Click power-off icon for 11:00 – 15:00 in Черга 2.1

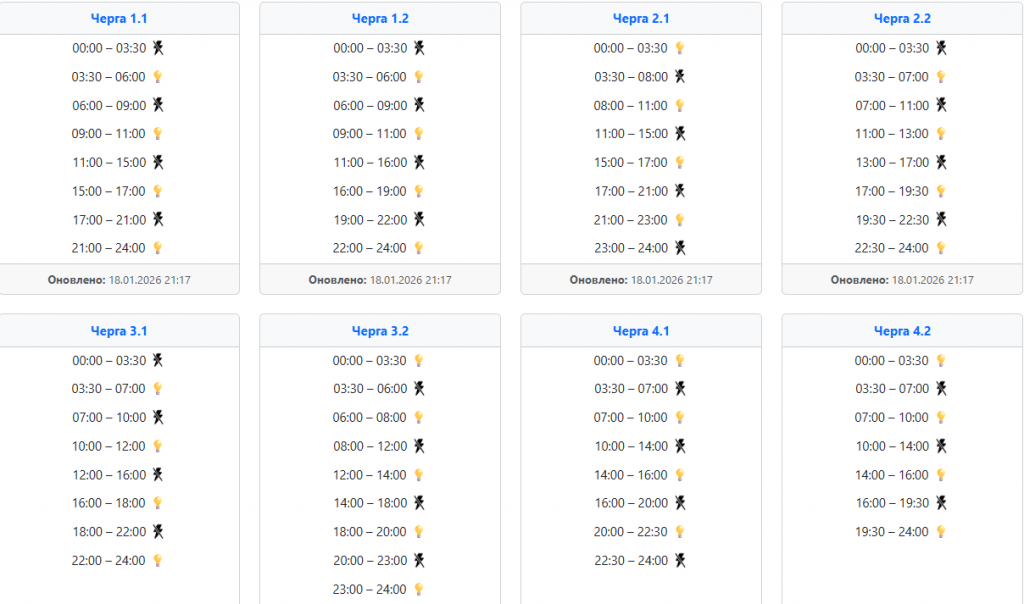680,134
